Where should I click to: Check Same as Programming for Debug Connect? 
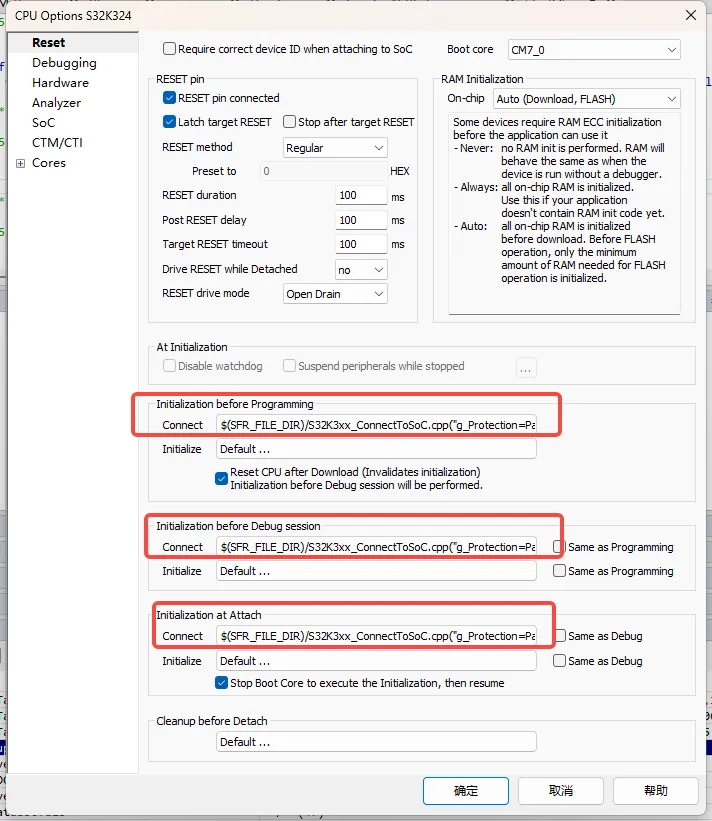[x=559, y=547]
